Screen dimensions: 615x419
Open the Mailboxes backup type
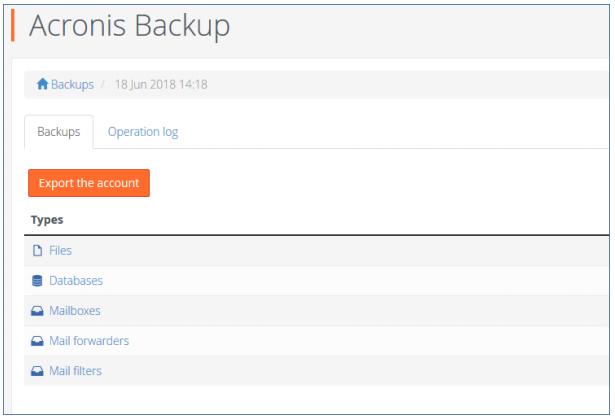click(75, 311)
